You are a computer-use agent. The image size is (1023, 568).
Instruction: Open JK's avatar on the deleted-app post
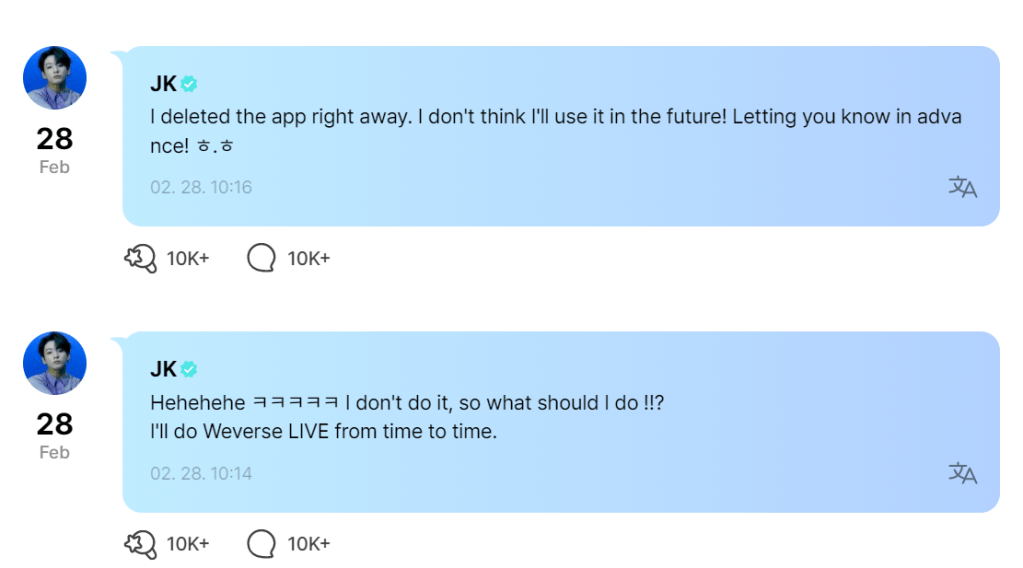pos(55,78)
